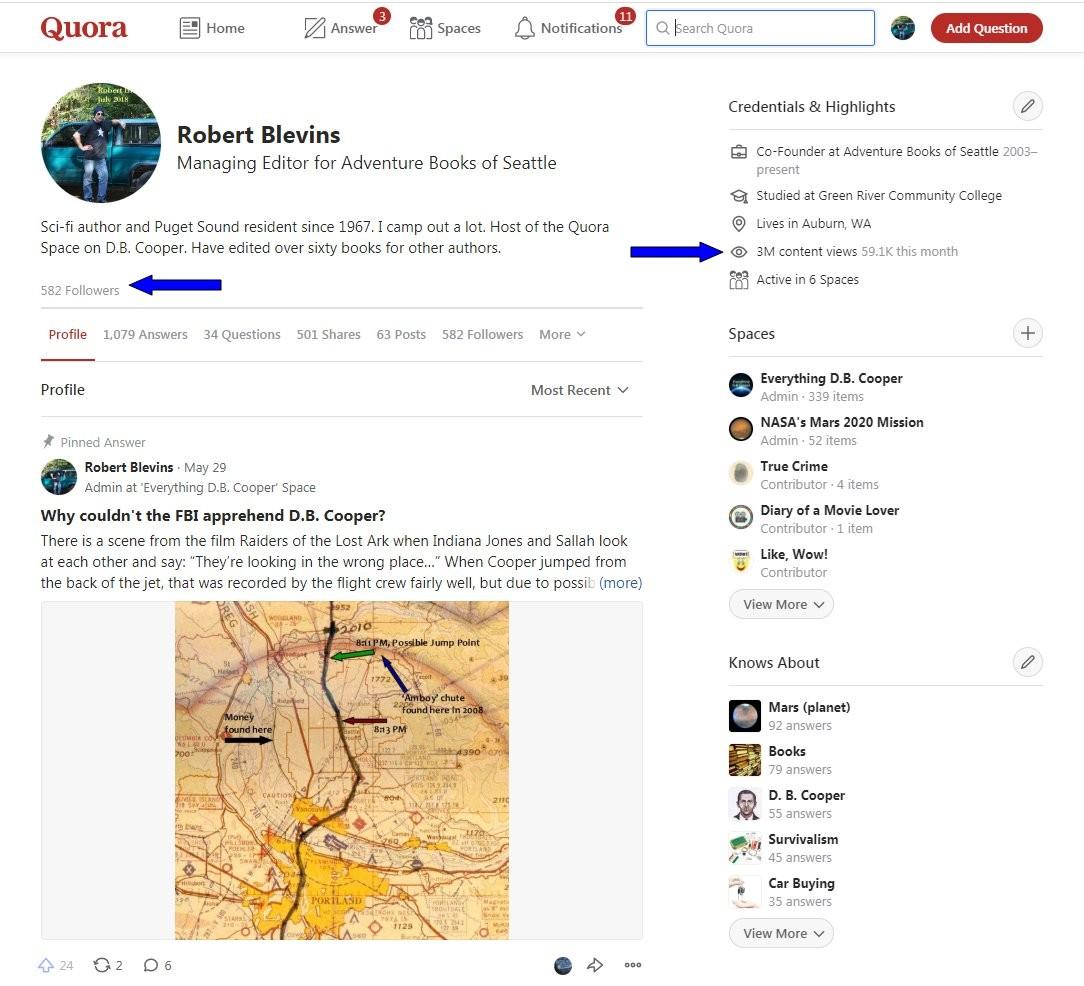This screenshot has width=1084, height=986.
Task: Click the '3M content views' text
Action: coord(806,252)
